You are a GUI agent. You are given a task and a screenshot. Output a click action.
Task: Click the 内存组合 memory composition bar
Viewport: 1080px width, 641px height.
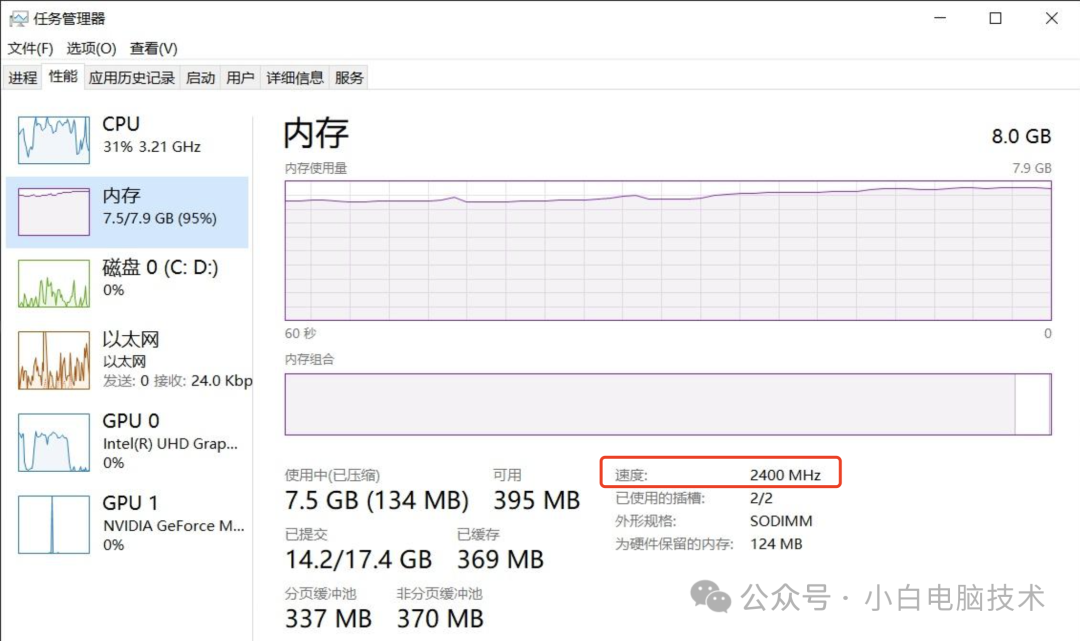(667, 404)
